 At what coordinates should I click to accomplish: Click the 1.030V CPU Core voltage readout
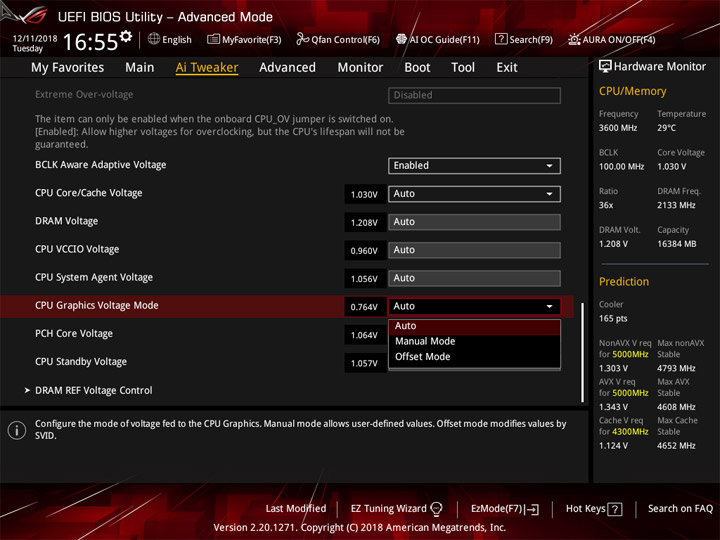(x=365, y=194)
